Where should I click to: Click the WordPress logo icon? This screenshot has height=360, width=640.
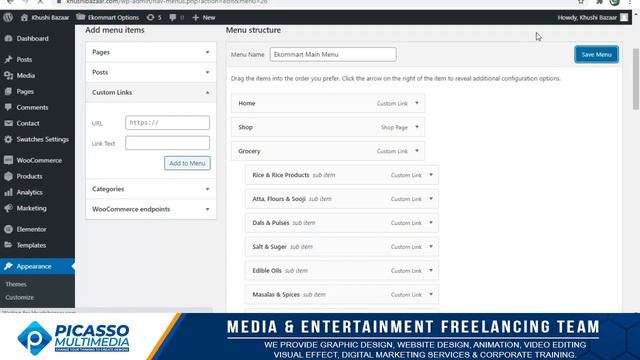point(8,18)
